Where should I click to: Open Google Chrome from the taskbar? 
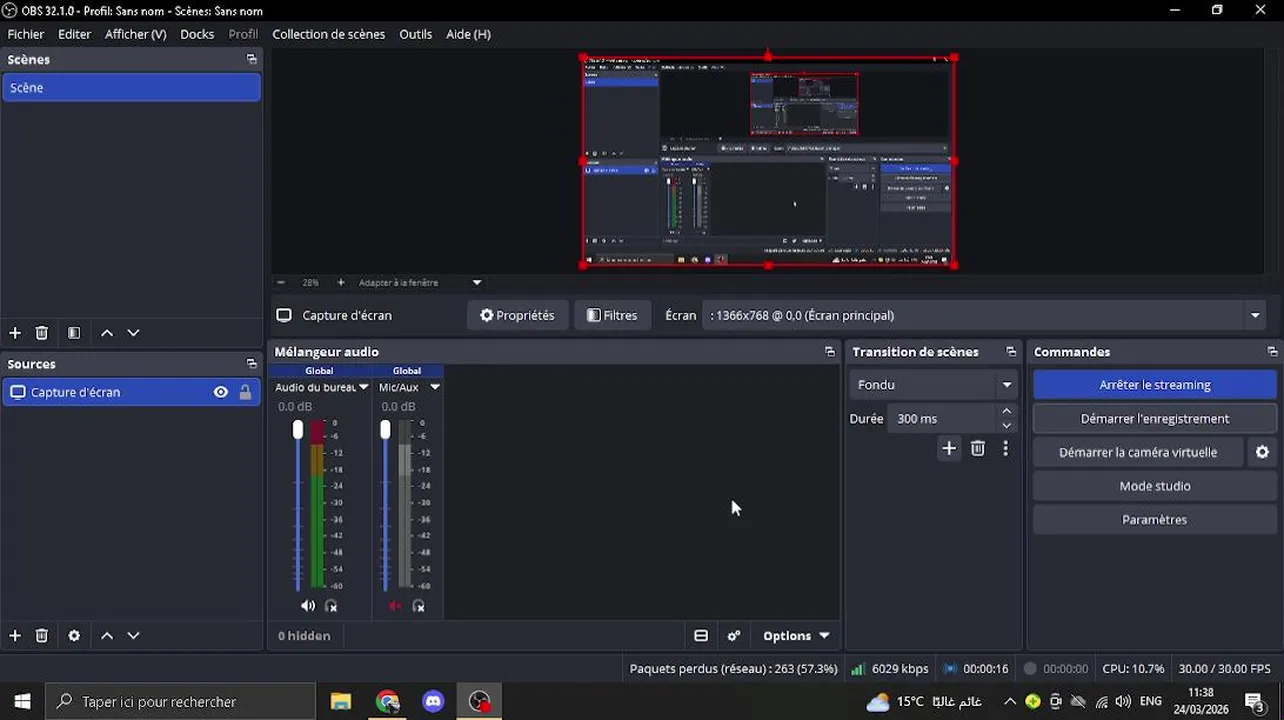point(387,702)
